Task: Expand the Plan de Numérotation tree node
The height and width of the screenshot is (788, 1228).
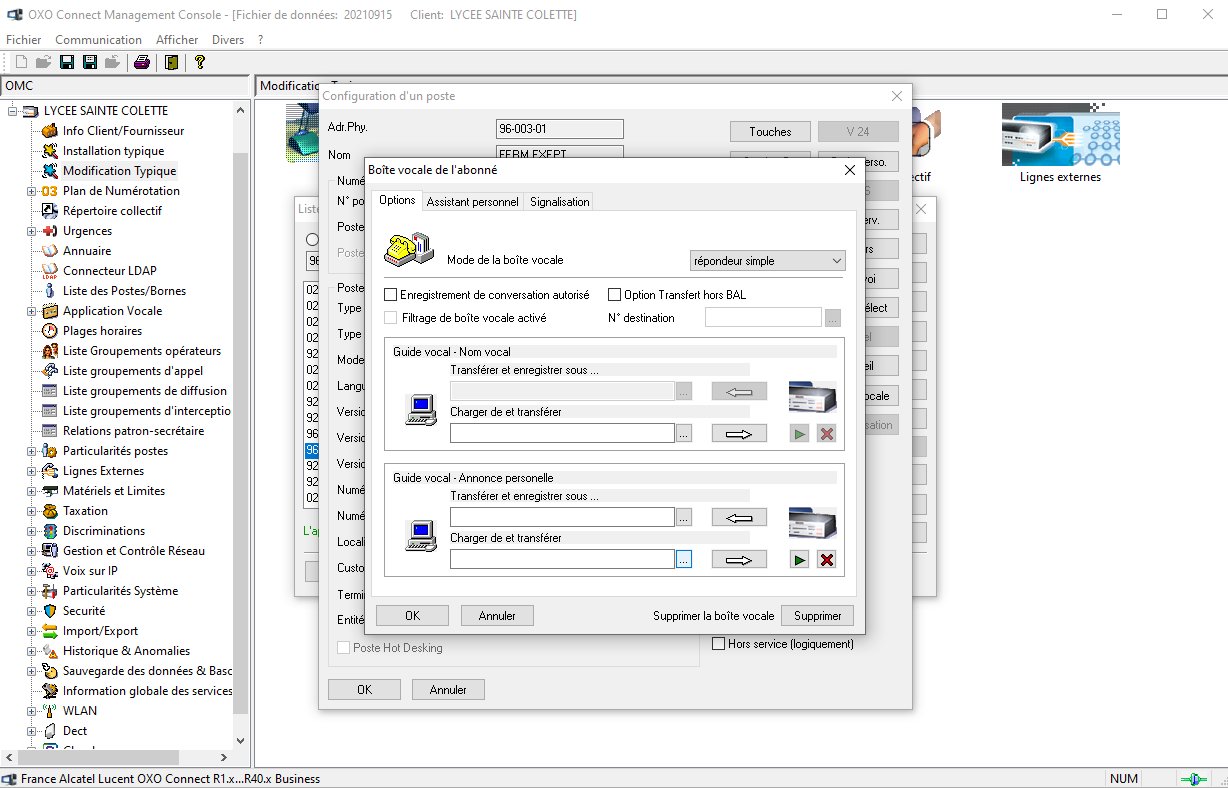Action: tap(31, 191)
